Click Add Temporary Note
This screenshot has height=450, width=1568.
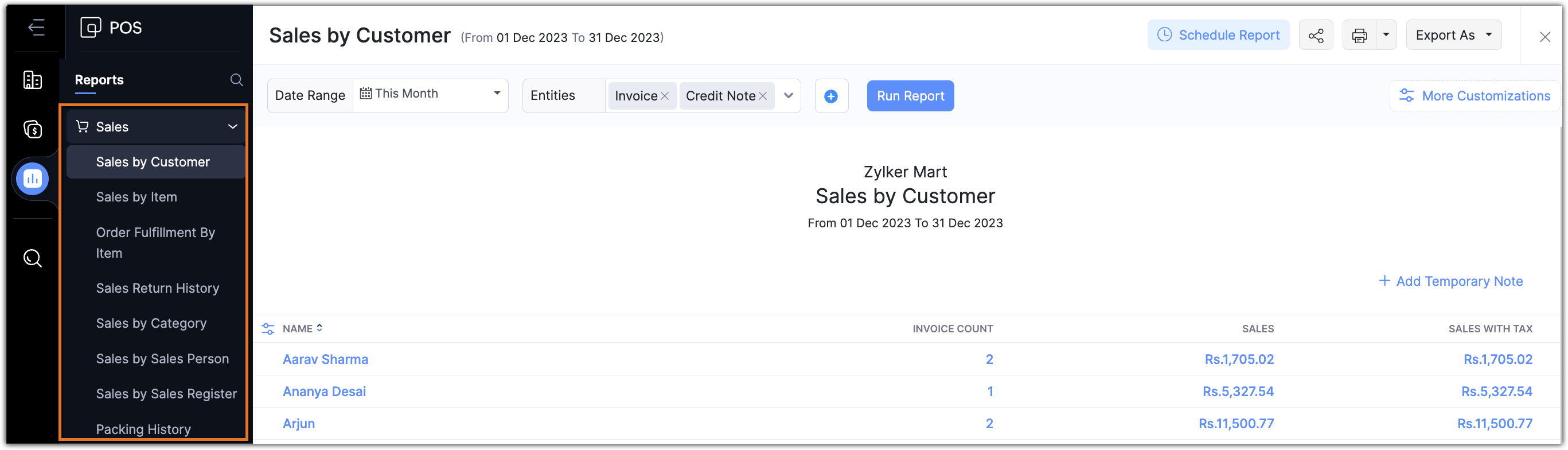1450,281
